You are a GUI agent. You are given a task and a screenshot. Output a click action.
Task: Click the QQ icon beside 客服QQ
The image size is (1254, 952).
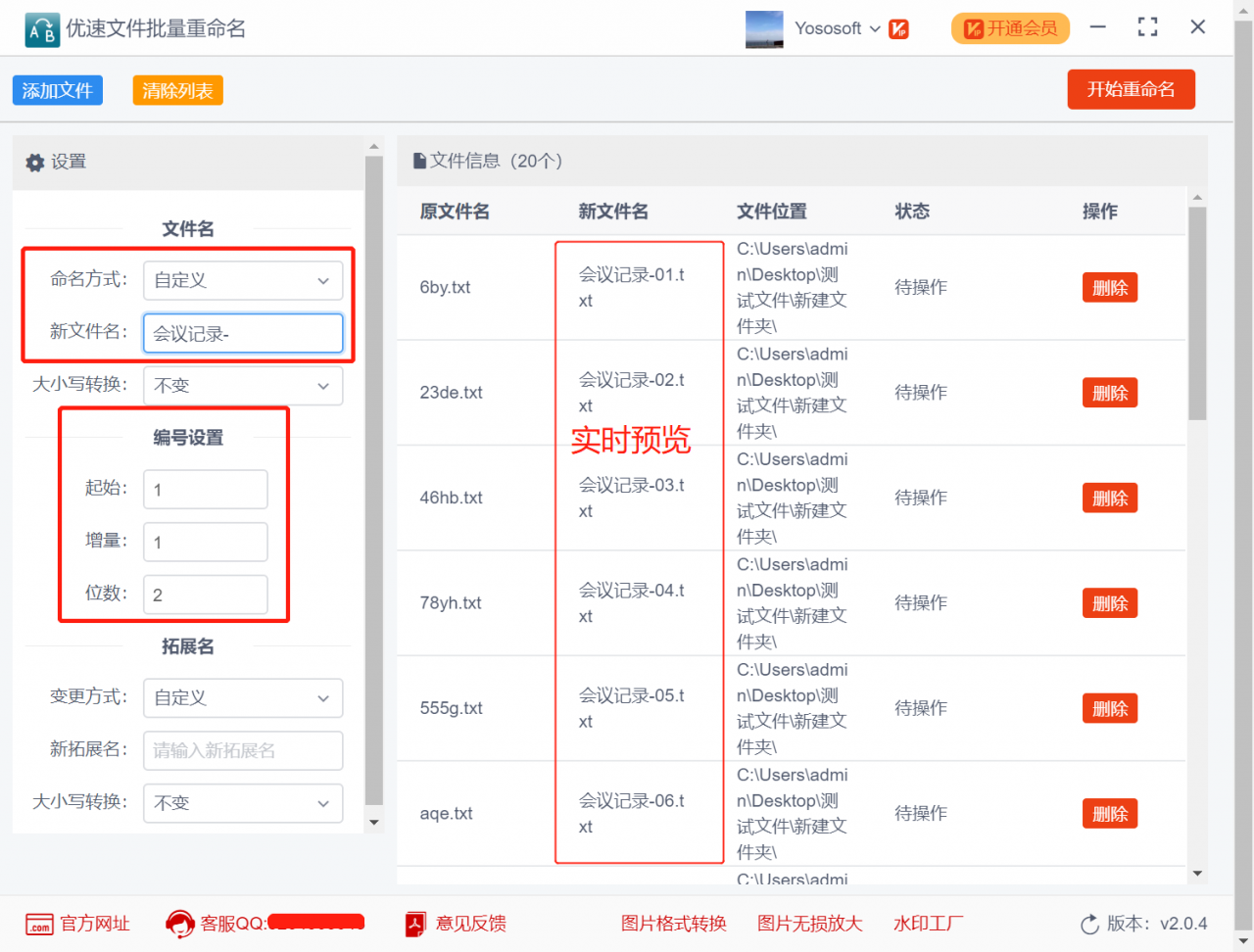click(179, 923)
